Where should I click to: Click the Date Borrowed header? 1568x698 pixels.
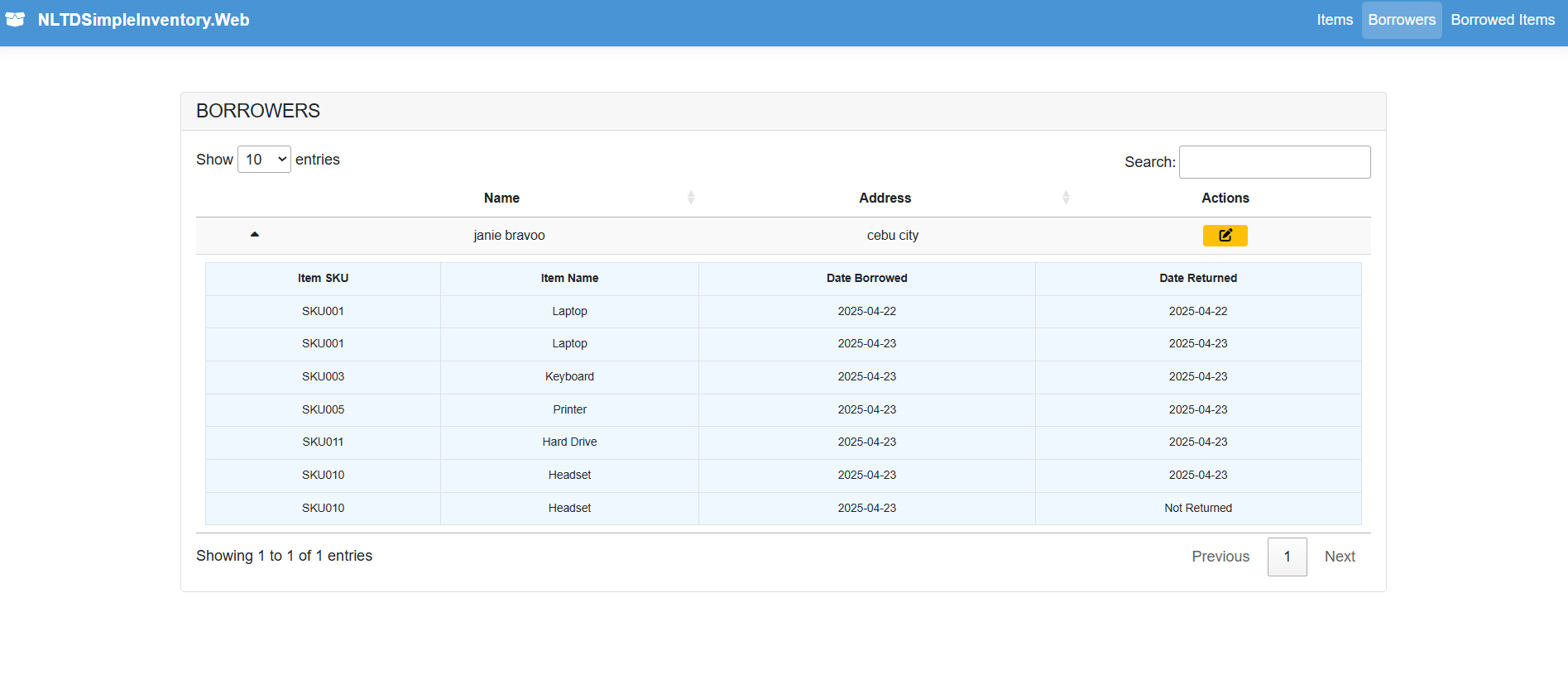click(867, 279)
